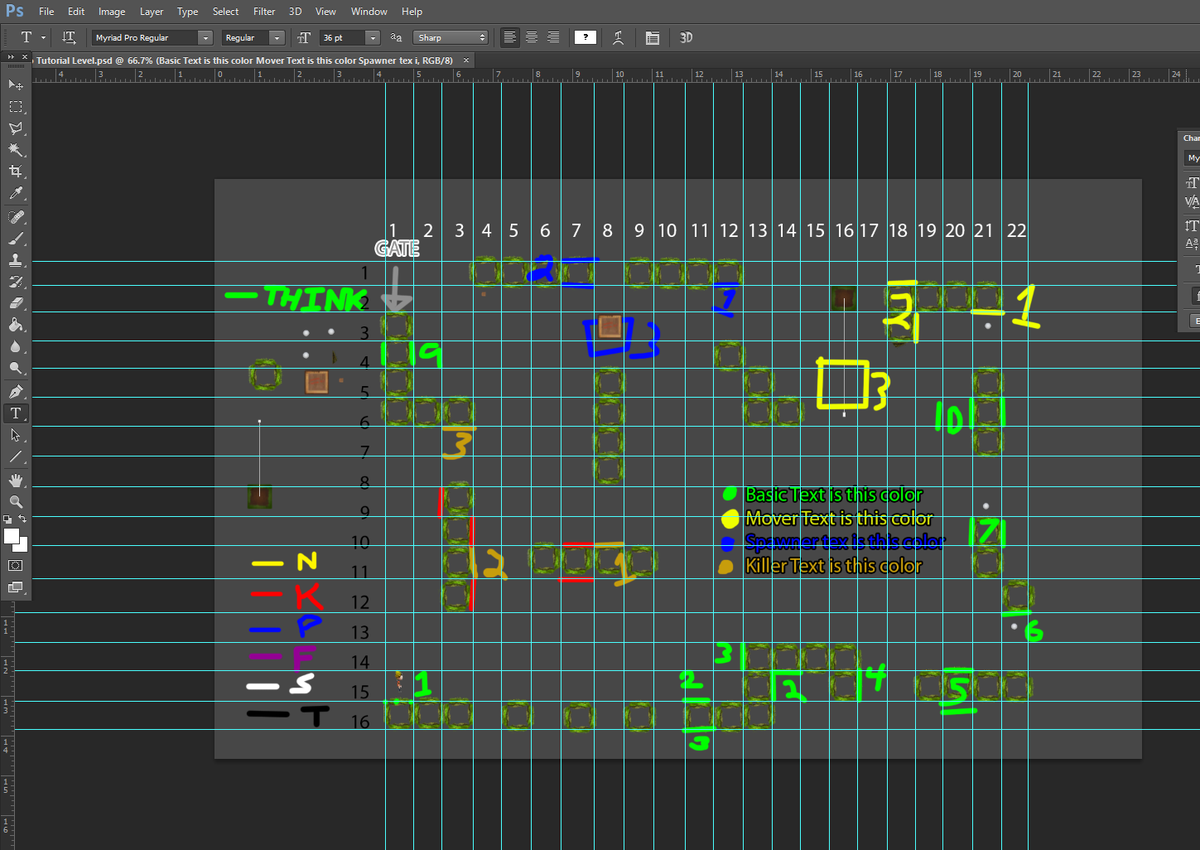The image size is (1200, 850).
Task: Select the Spot Healing Brush tool
Action: 15,218
